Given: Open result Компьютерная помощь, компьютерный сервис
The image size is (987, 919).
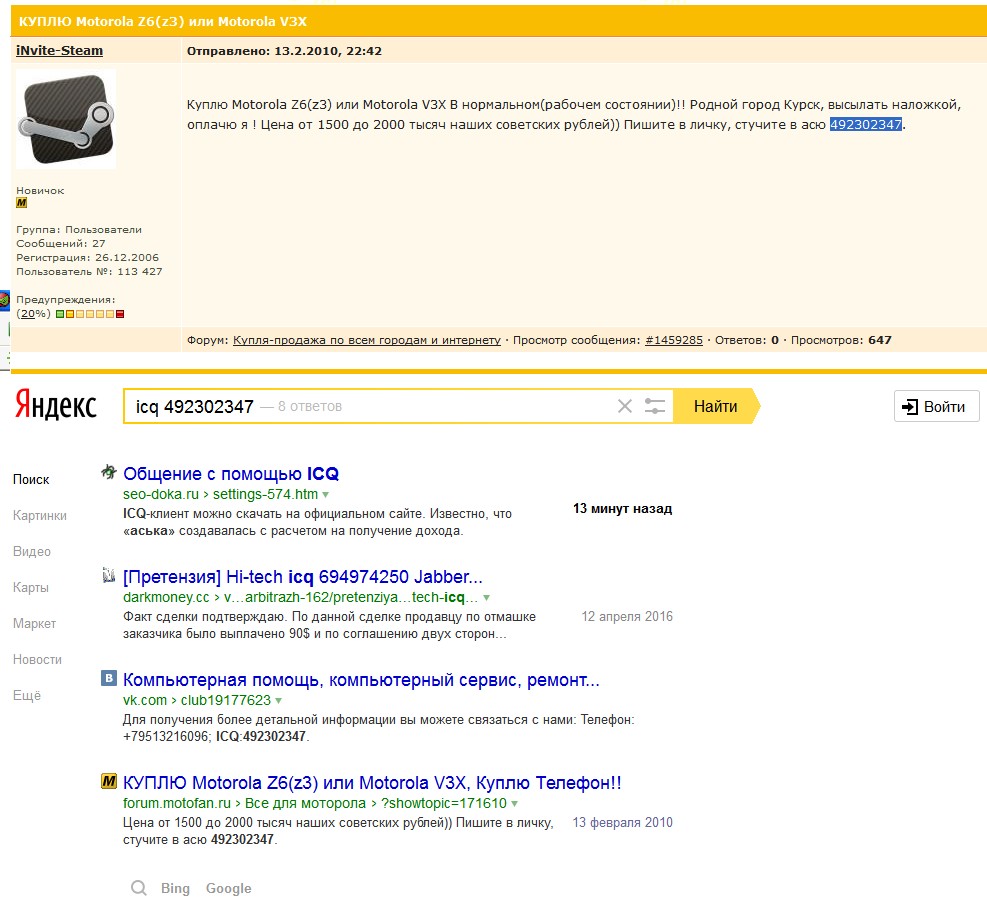Looking at the screenshot, I should [361, 680].
